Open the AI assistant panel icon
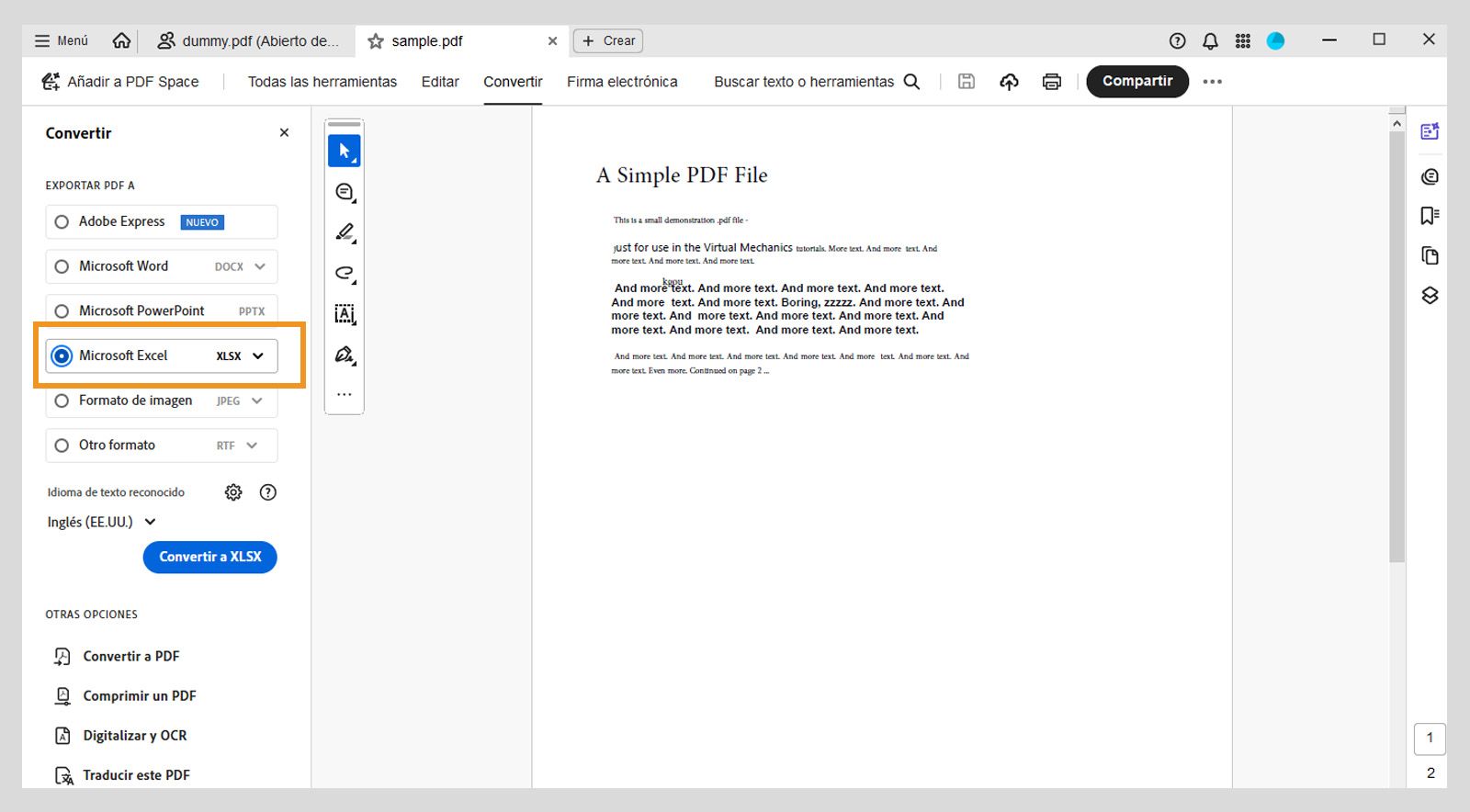 click(x=1430, y=131)
